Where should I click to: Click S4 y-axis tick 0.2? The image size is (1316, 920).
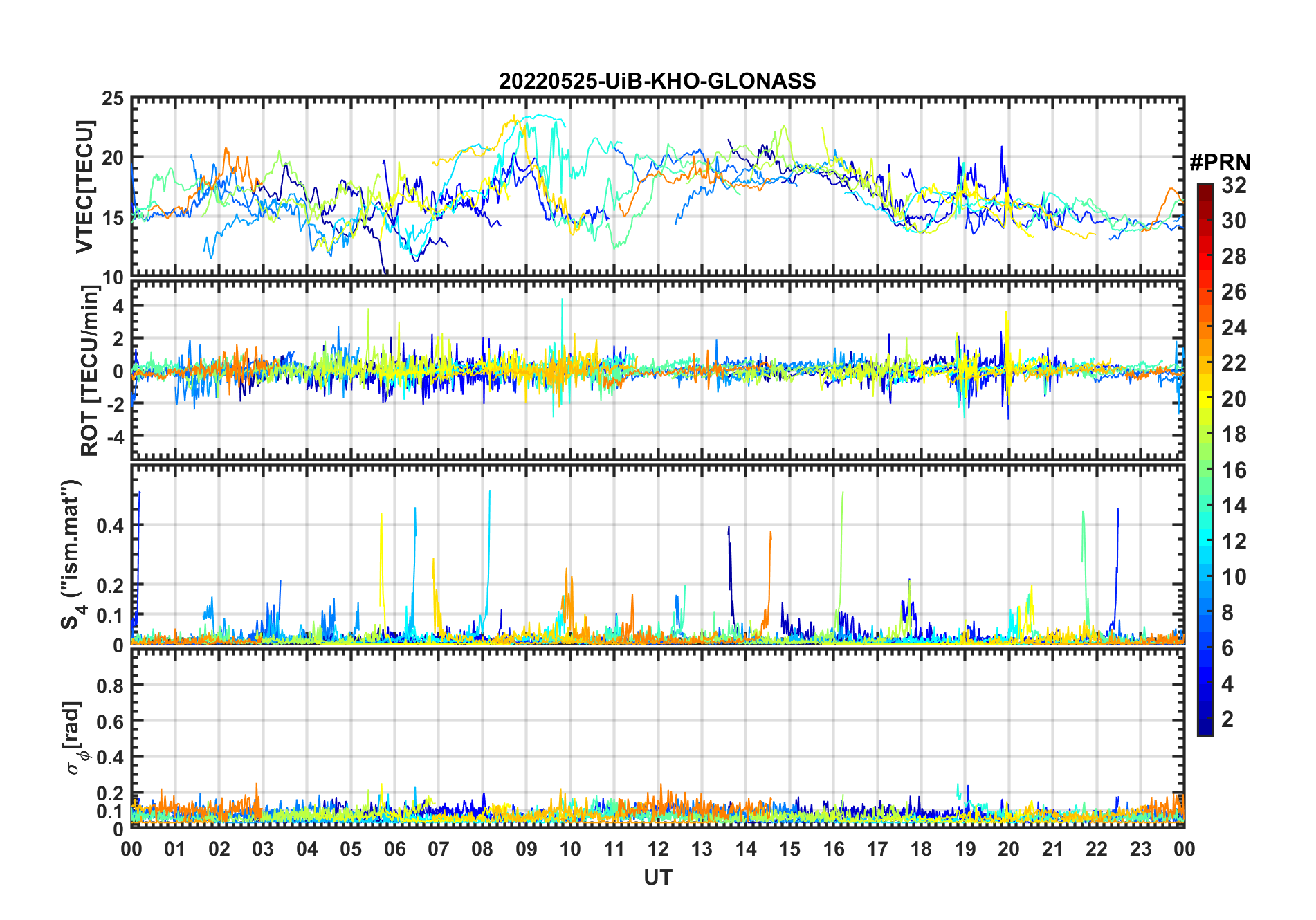[110, 585]
